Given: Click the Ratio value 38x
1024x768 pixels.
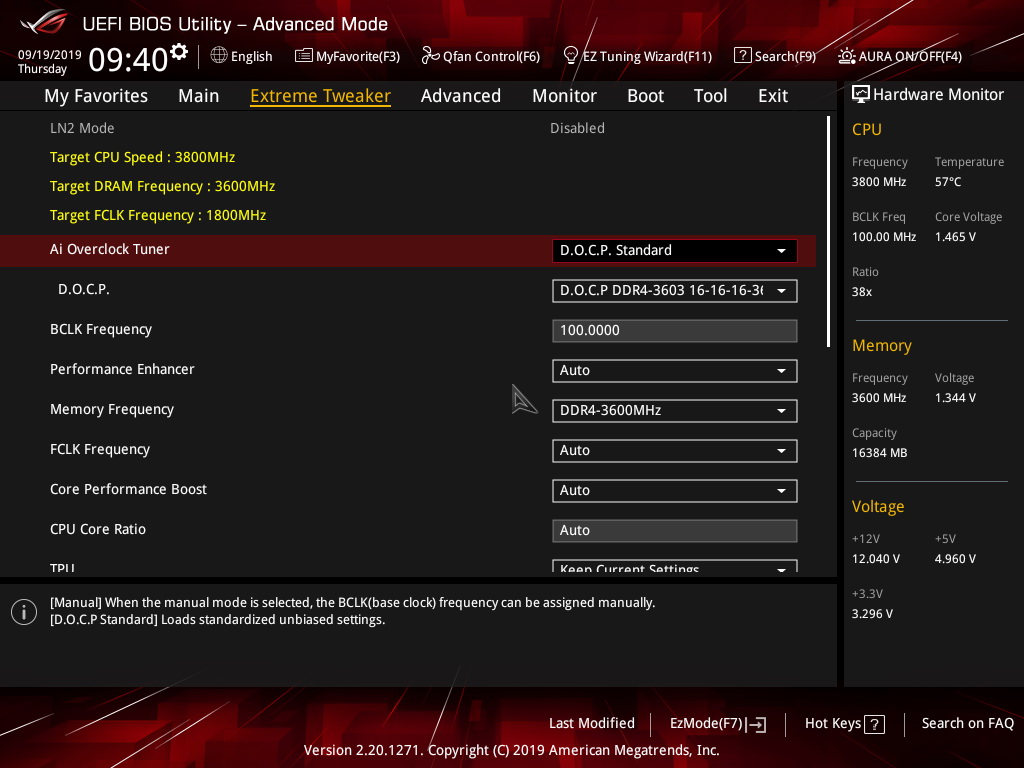Looking at the screenshot, I should click(x=861, y=292).
